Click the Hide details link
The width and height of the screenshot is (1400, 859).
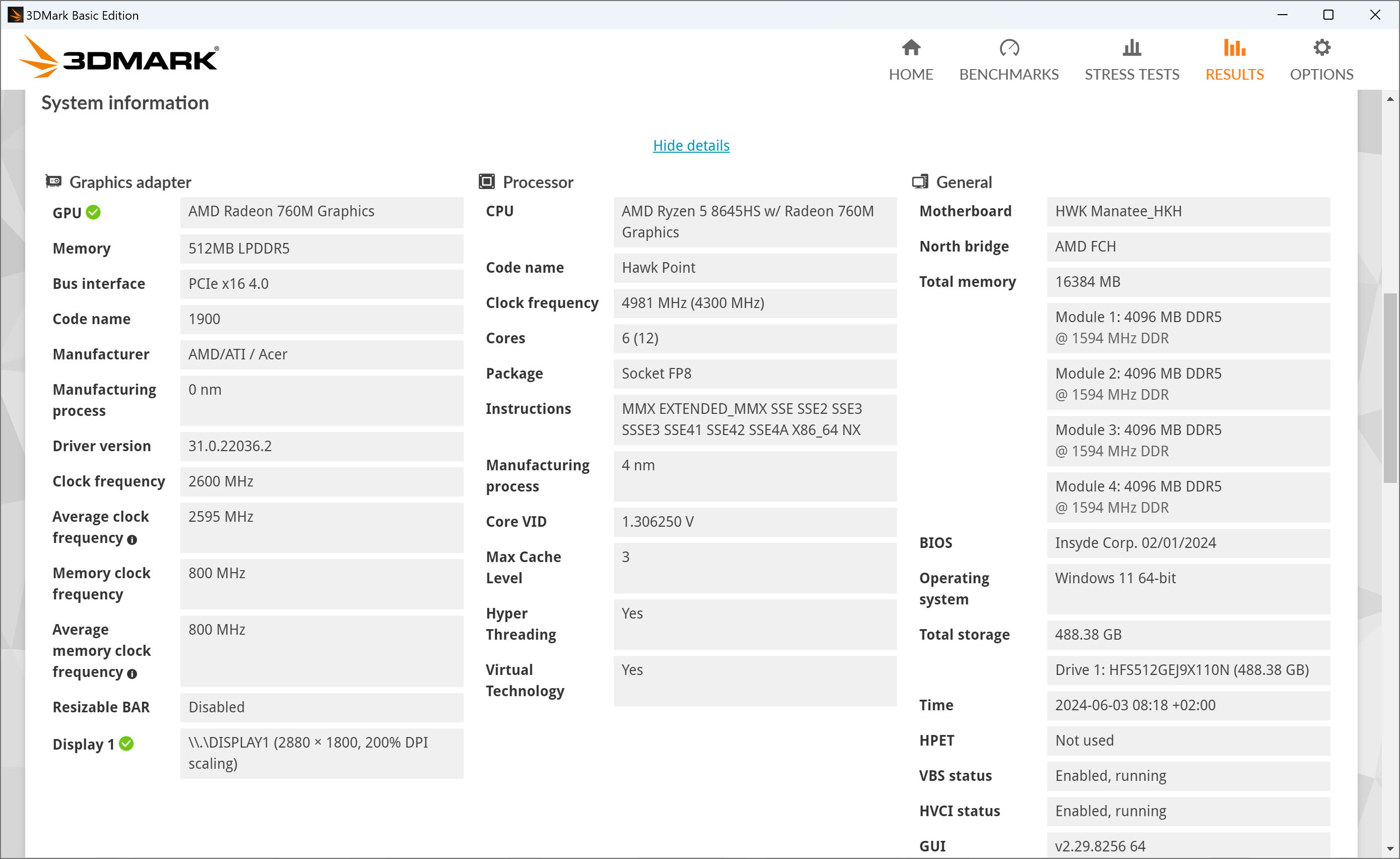click(x=691, y=146)
